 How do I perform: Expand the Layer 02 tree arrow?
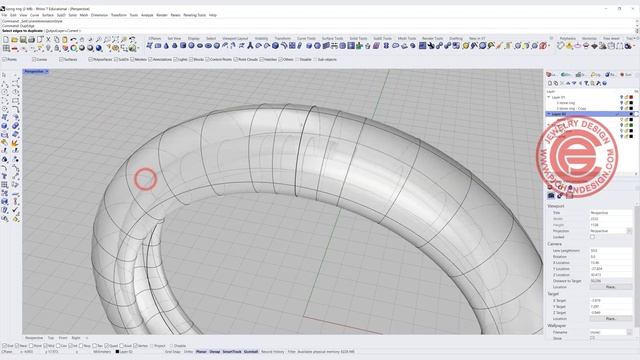(x=549, y=114)
